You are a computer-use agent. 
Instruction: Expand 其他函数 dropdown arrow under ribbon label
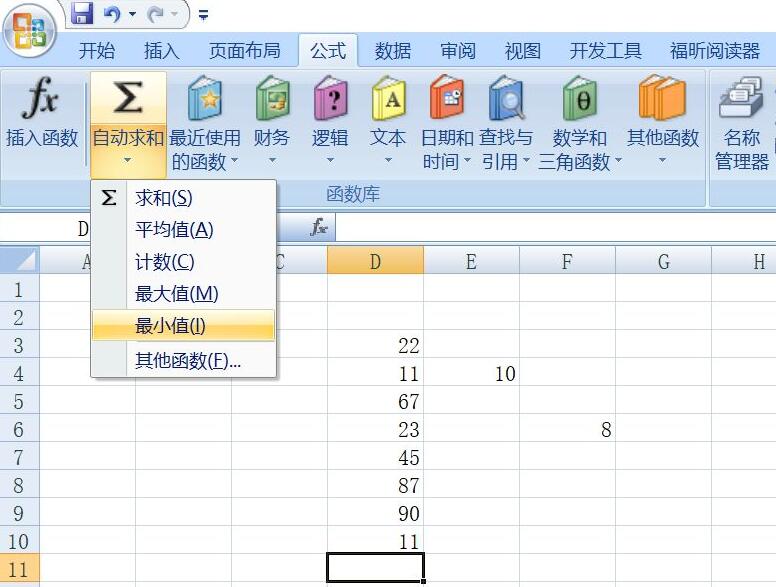click(662, 160)
